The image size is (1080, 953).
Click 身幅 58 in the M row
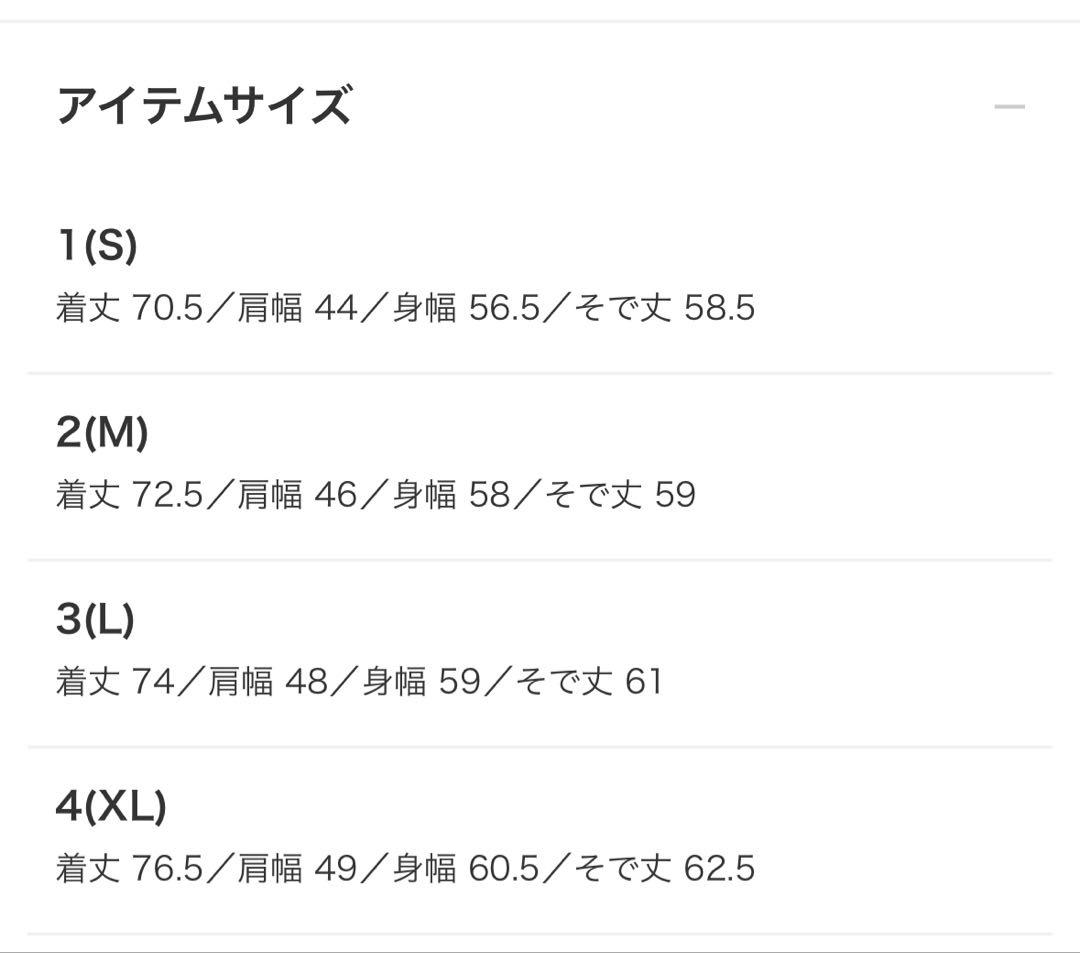pos(451,495)
